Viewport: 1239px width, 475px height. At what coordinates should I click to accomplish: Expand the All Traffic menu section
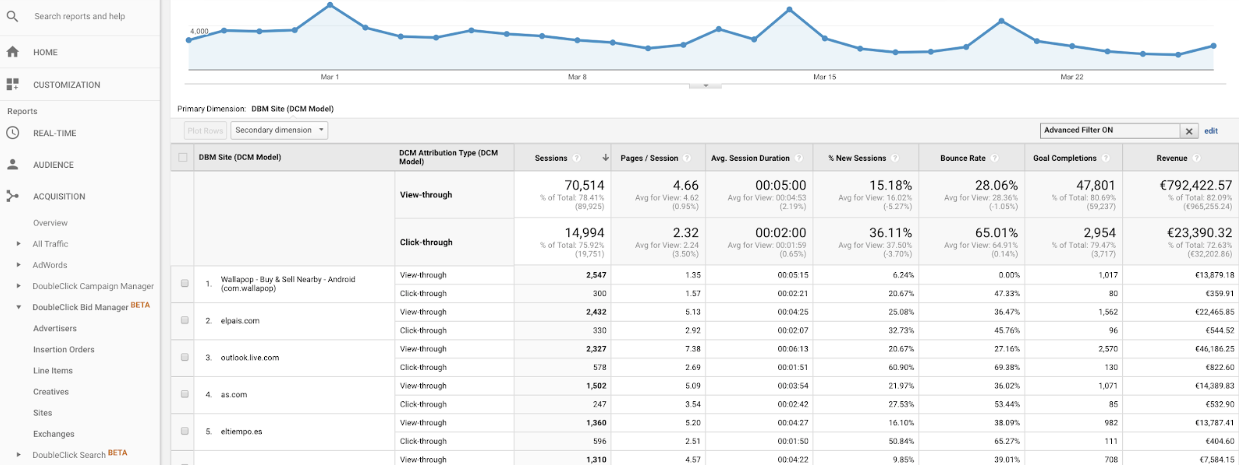(x=18, y=244)
